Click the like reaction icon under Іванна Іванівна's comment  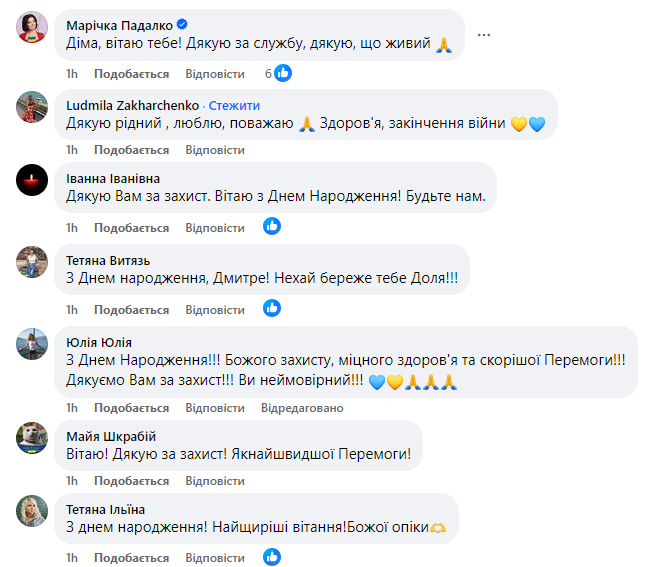tap(272, 226)
